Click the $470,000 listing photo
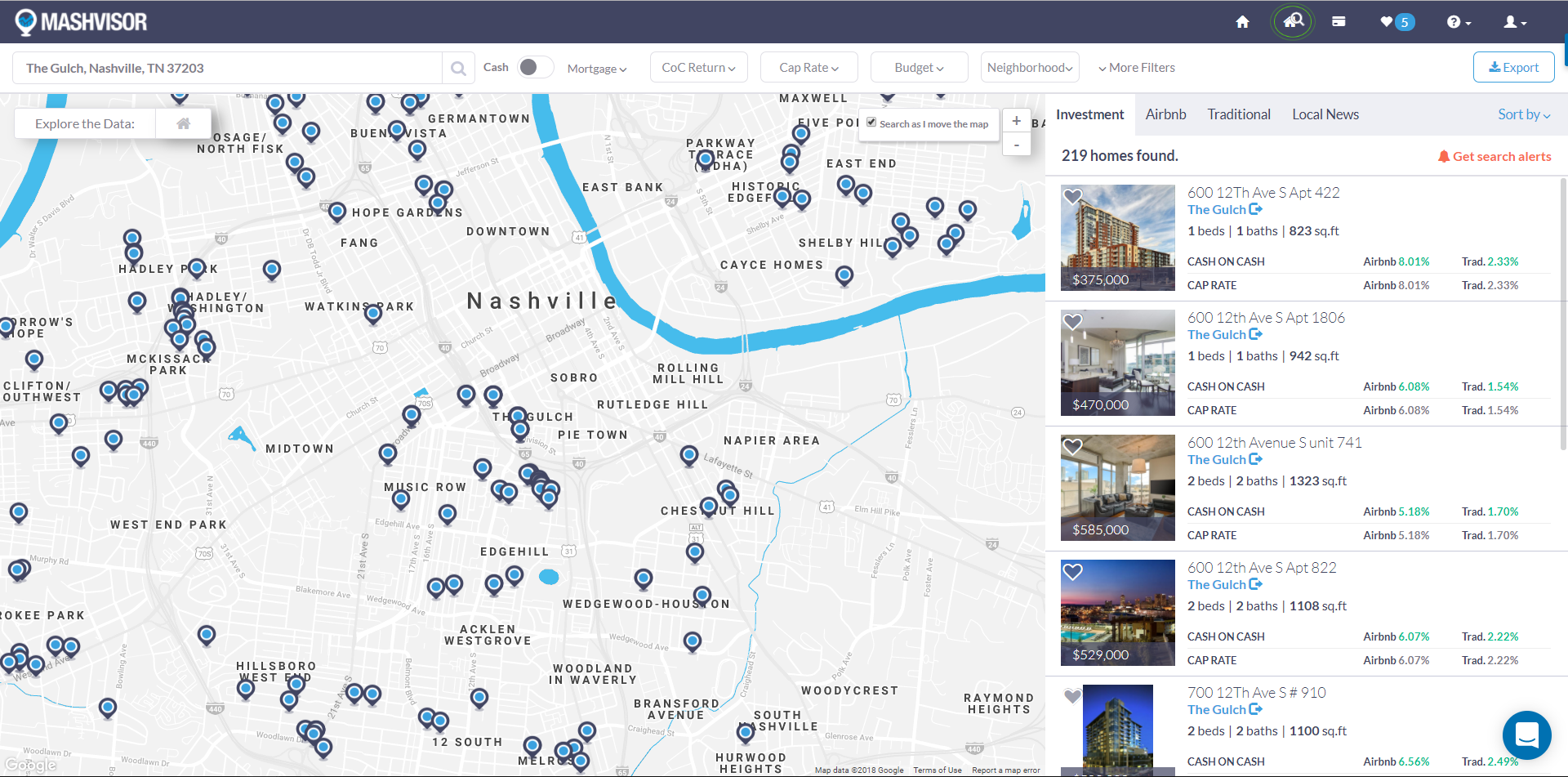The height and width of the screenshot is (777, 1568). coord(1117,363)
